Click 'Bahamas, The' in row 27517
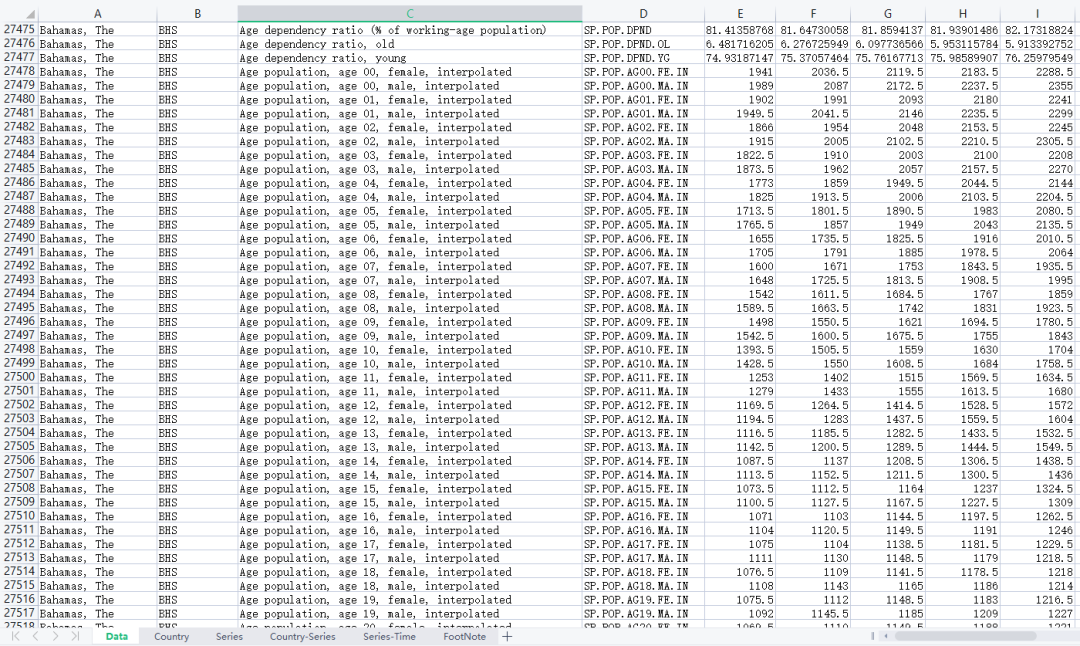This screenshot has width=1080, height=646. [97, 613]
